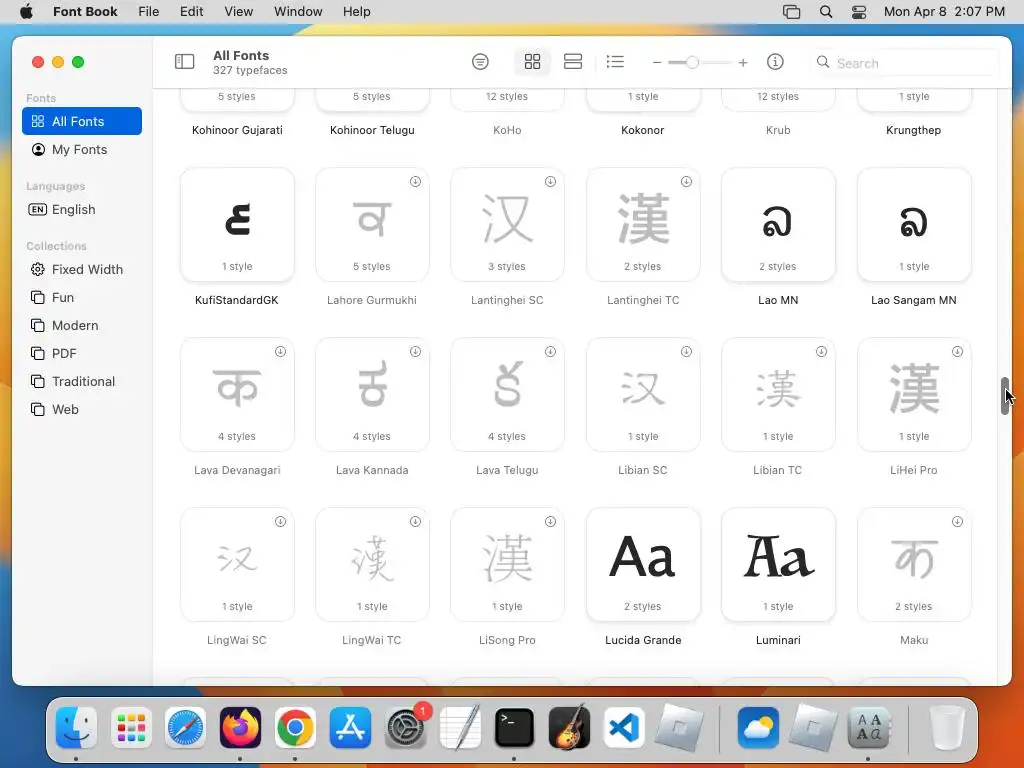The height and width of the screenshot is (768, 1024).
Task: Download Libian SC via its download icon
Action: pos(686,351)
